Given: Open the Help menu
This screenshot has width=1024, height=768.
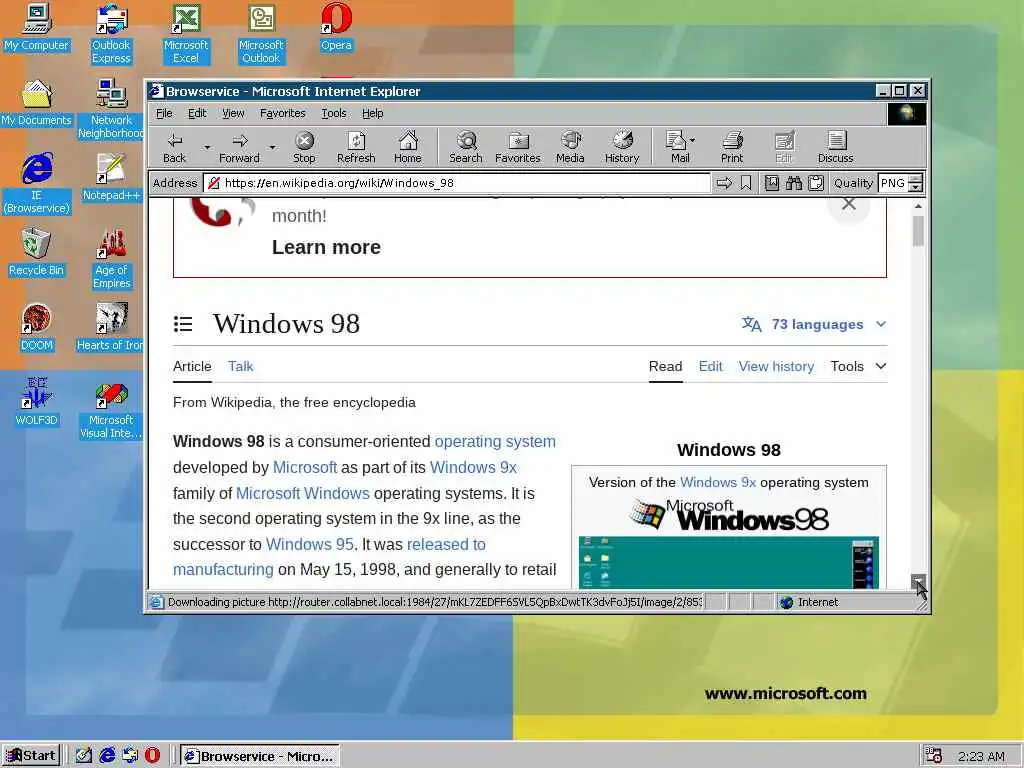Looking at the screenshot, I should tap(373, 114).
